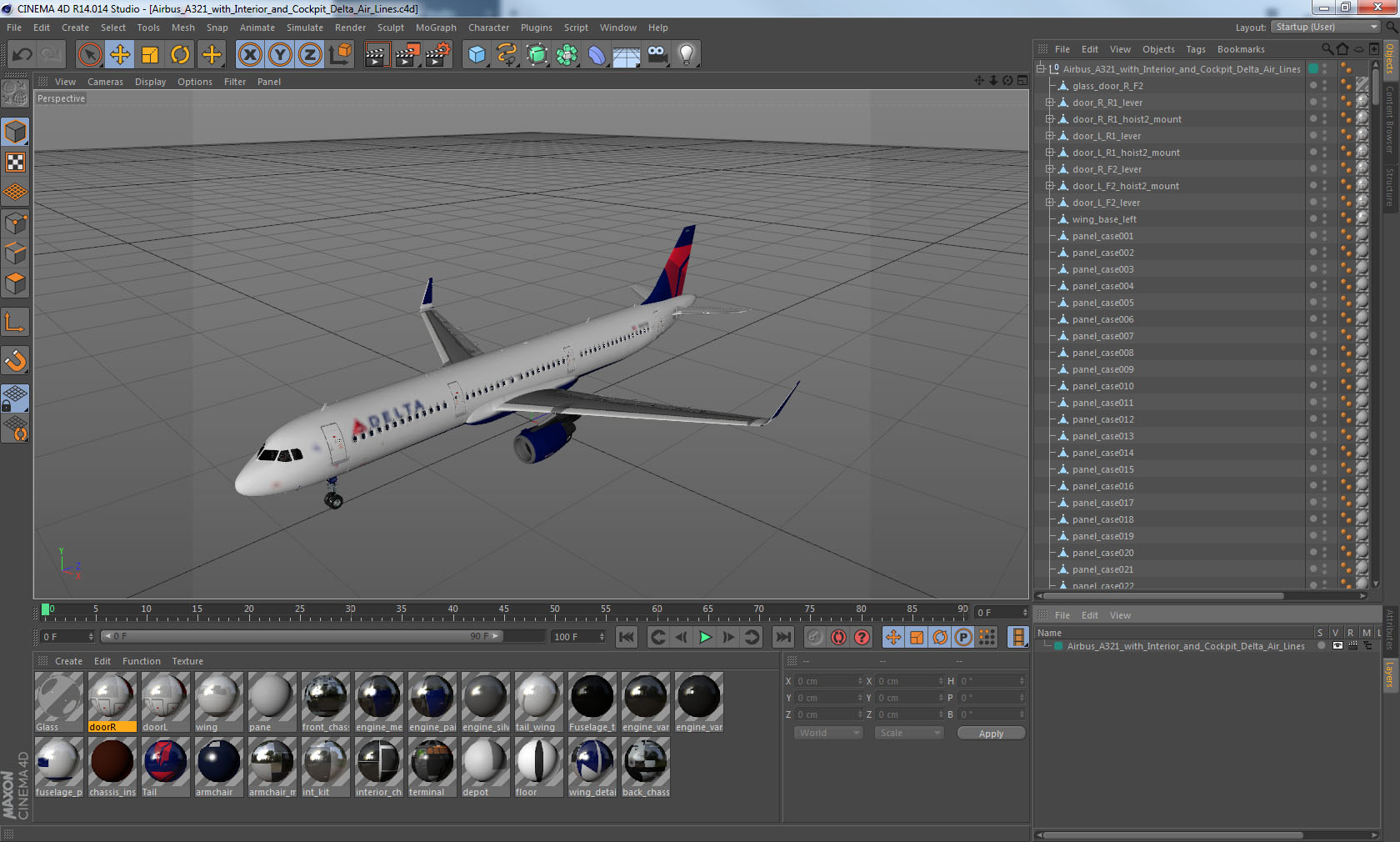Image resolution: width=1400 pixels, height=842 pixels.
Task: Open Object Manager Bookmarks menu
Action: (1241, 49)
